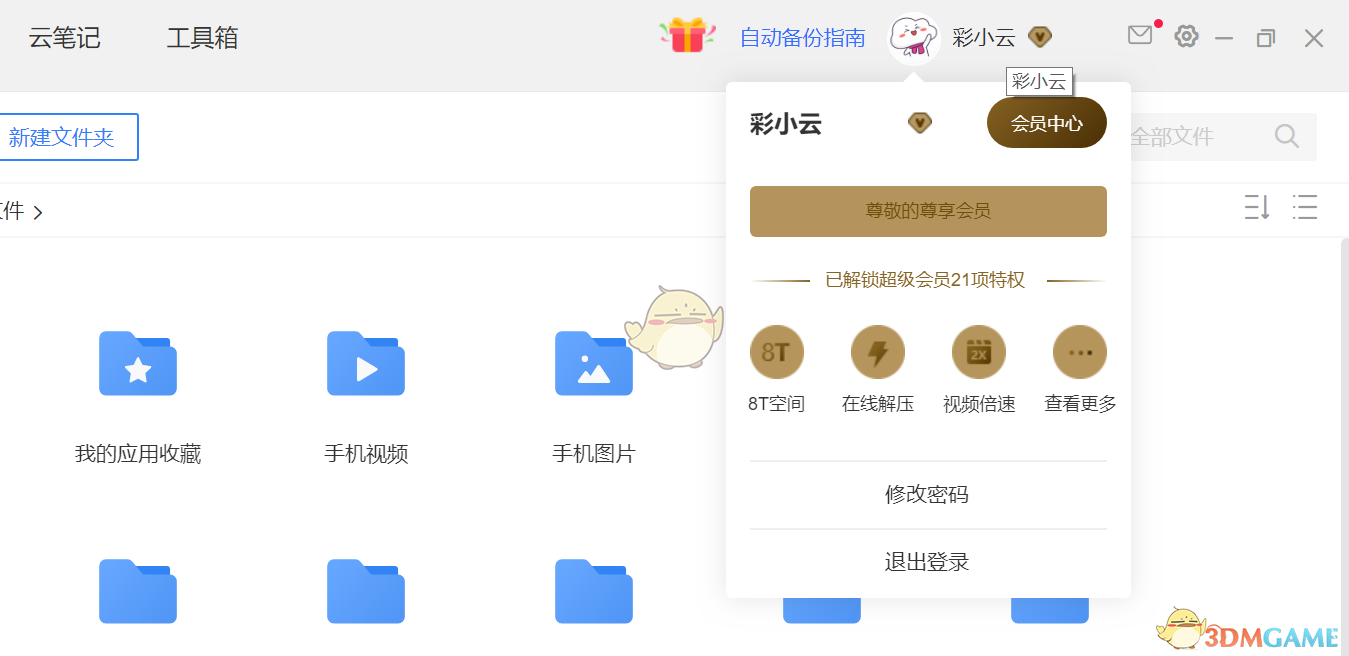Click the 已解锁超级会员21项特权 text

pyautogui.click(x=926, y=280)
